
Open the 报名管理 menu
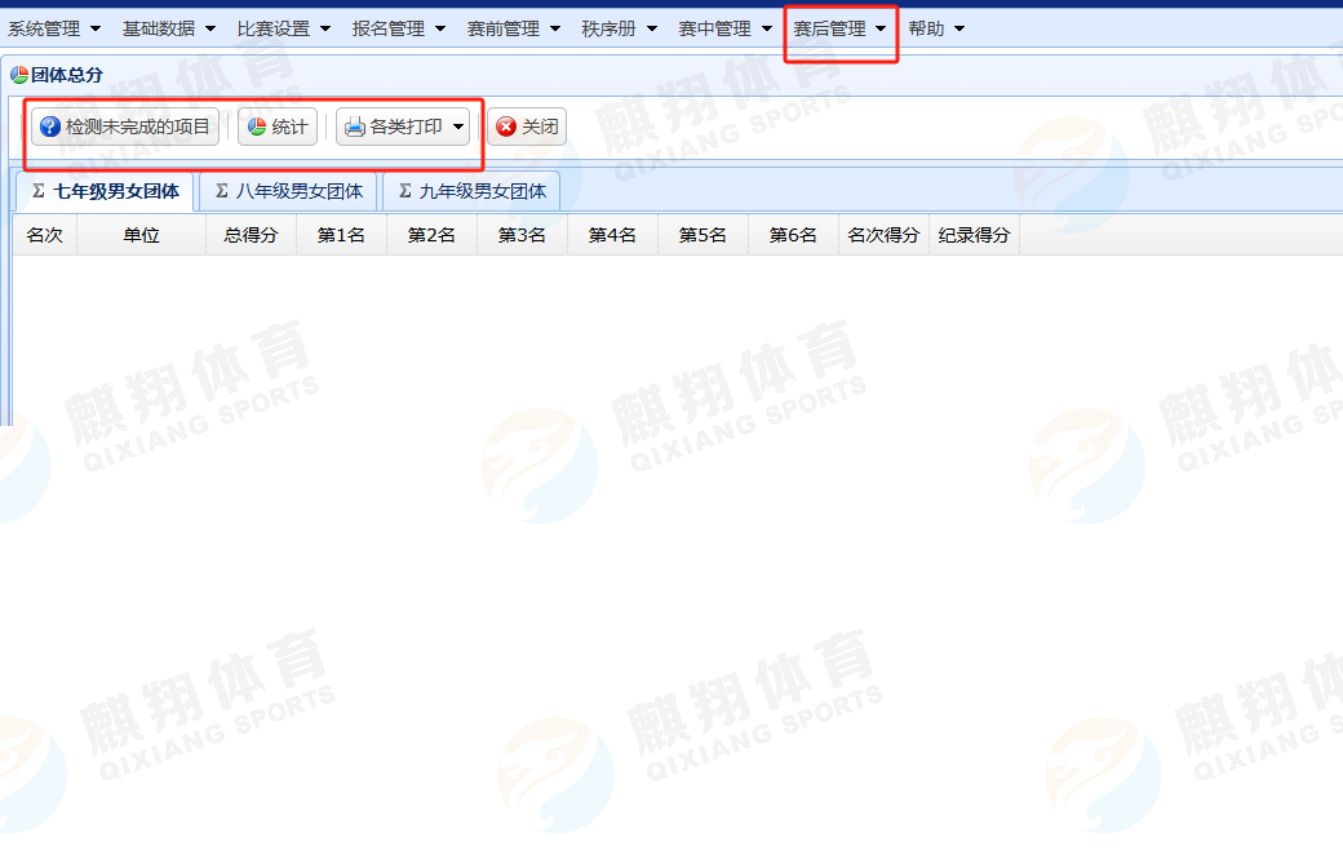click(399, 29)
